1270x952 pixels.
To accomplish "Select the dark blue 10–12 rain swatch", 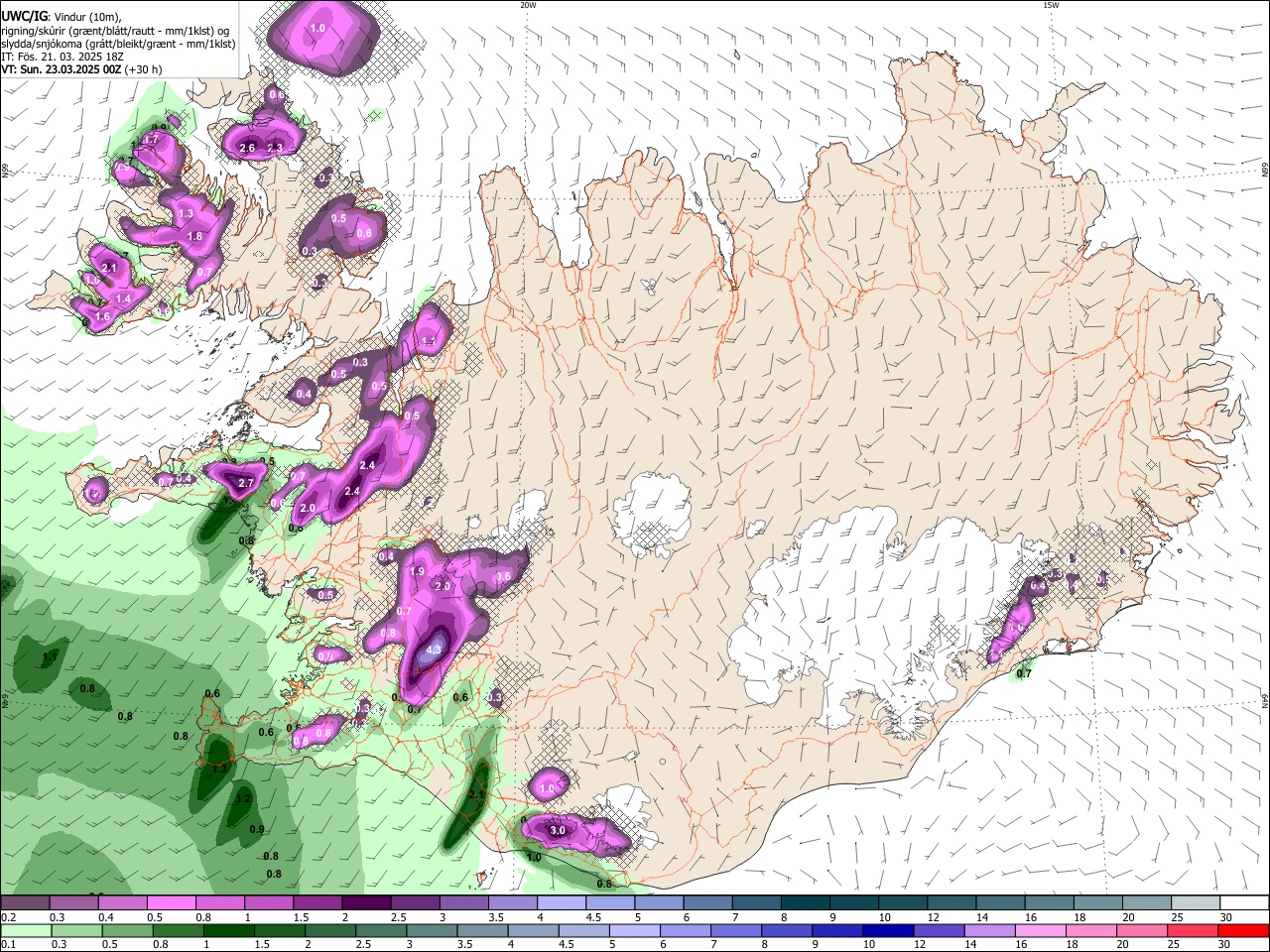I will 887,930.
